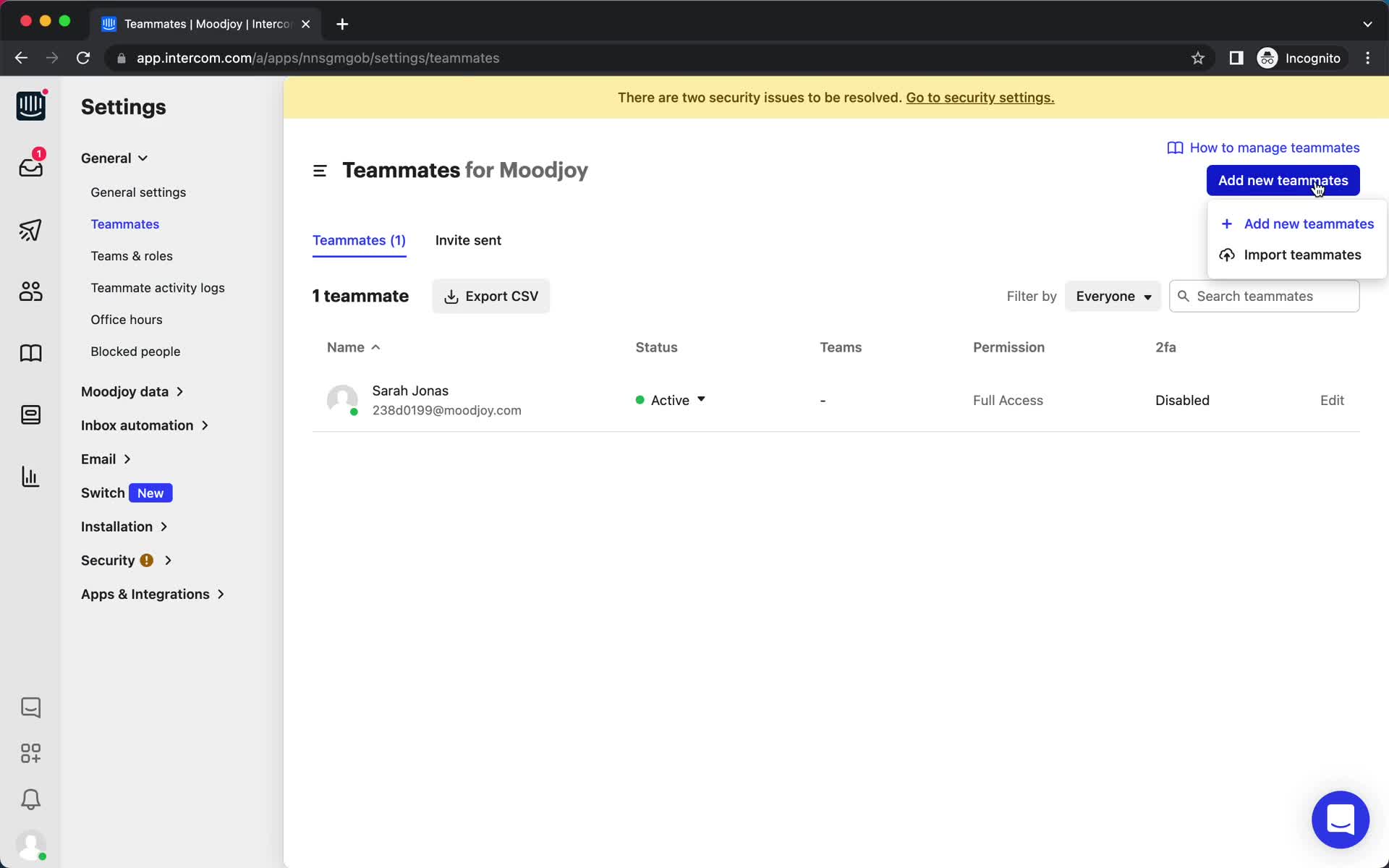Switch to Invite sent tab
The image size is (1389, 868).
tap(468, 240)
